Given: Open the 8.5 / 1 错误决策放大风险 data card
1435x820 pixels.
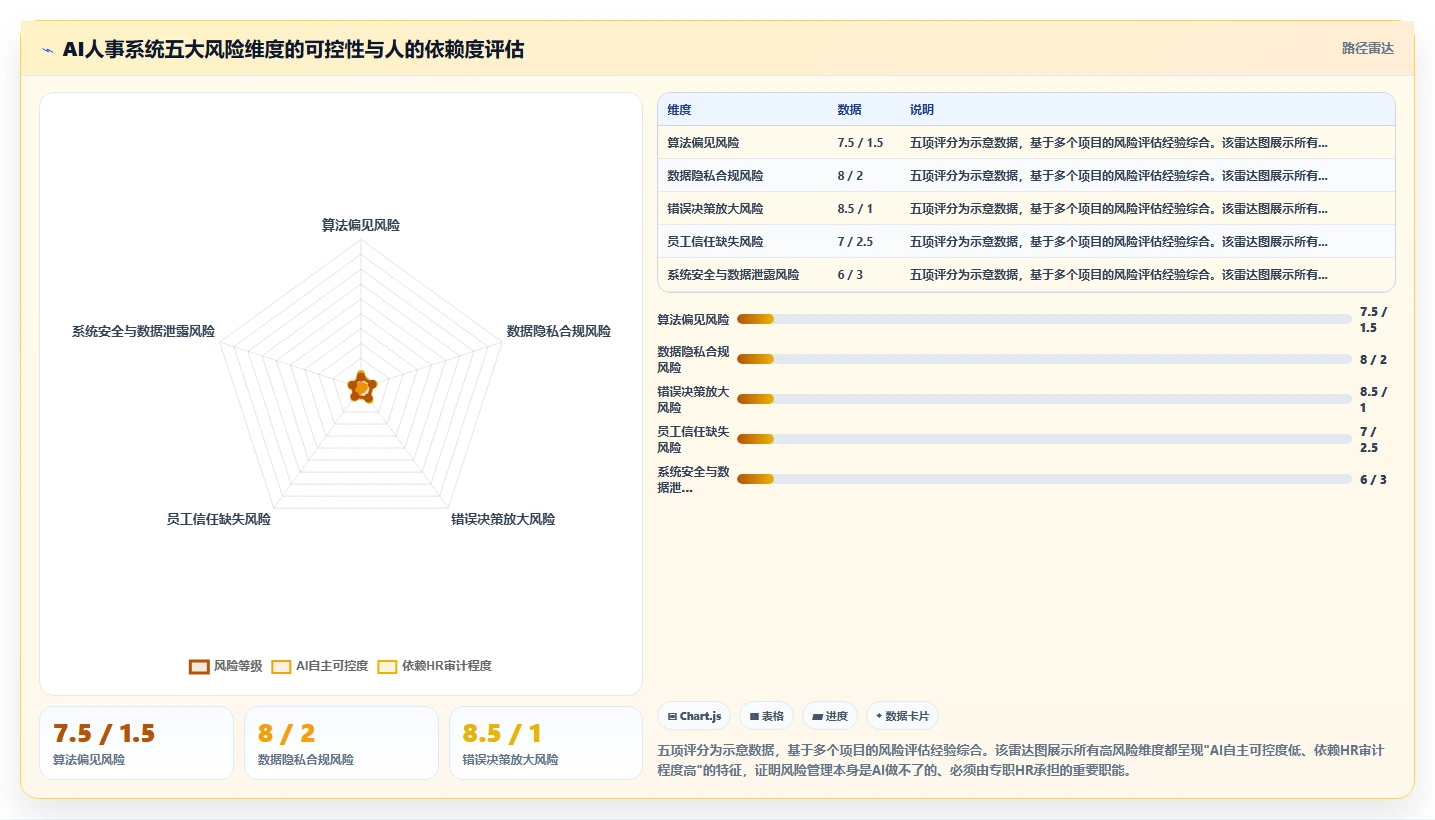Looking at the screenshot, I should [x=546, y=743].
